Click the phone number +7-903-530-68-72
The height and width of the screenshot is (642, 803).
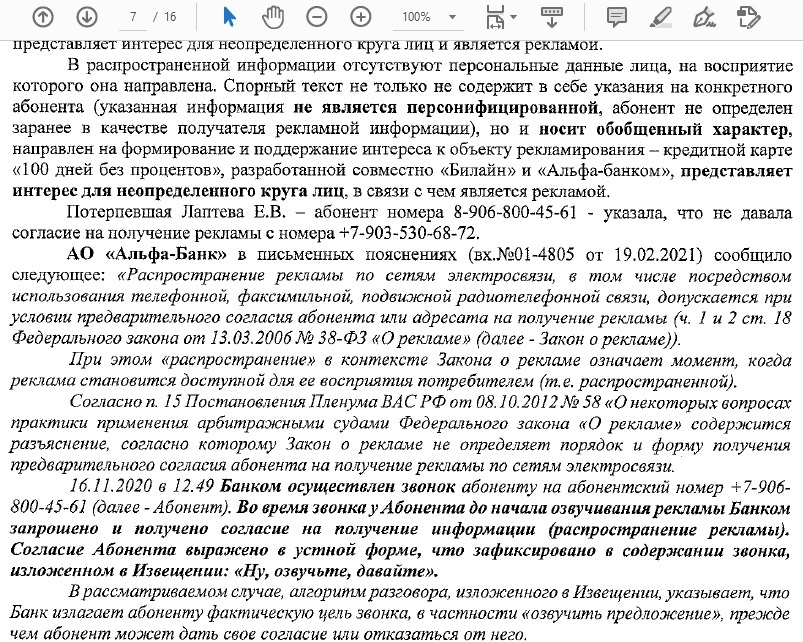tap(398, 232)
